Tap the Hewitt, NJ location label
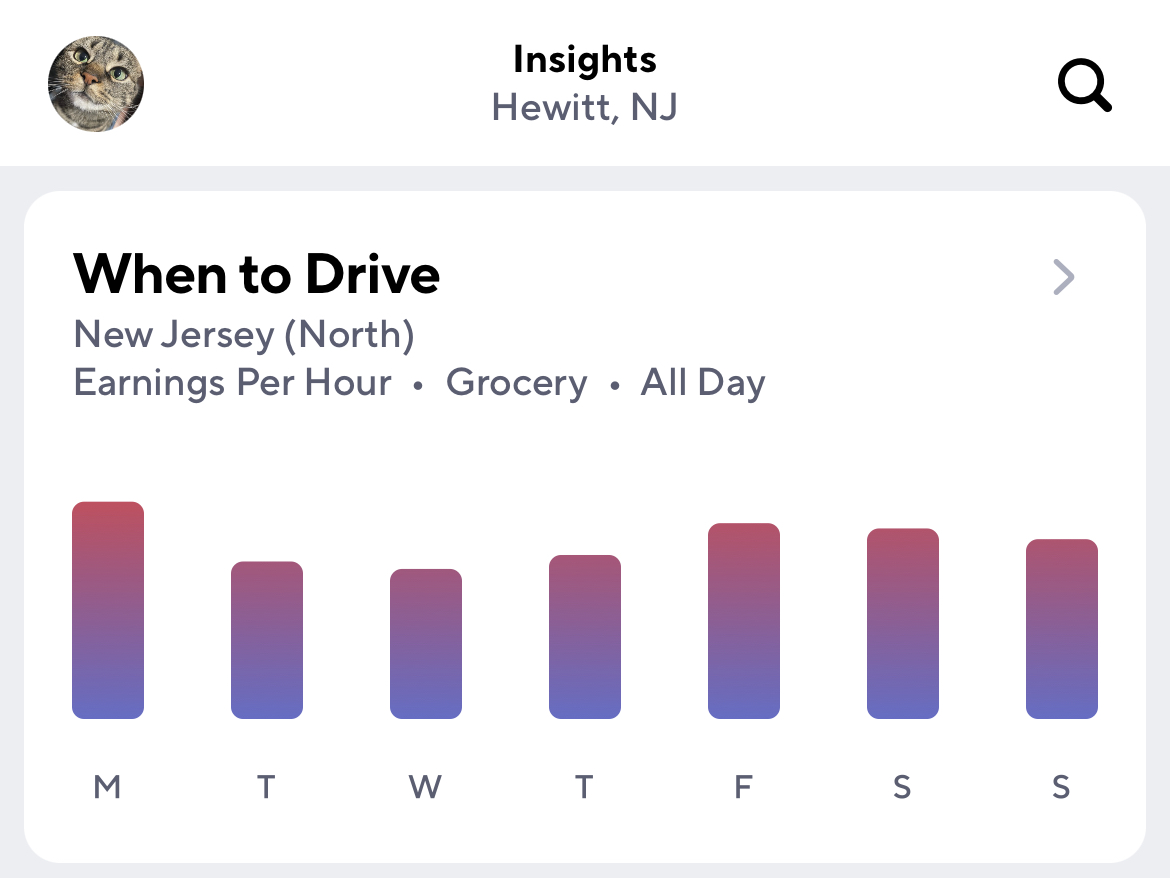 click(x=585, y=107)
